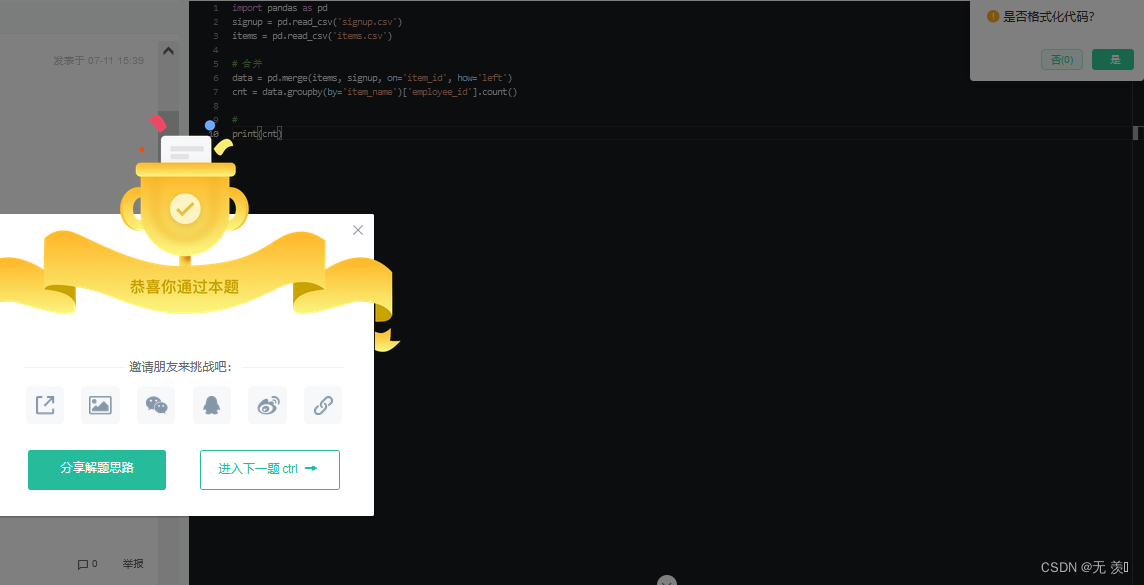This screenshot has width=1144, height=585.
Task: Click the cnt = data.groupby code line
Action: [374, 92]
